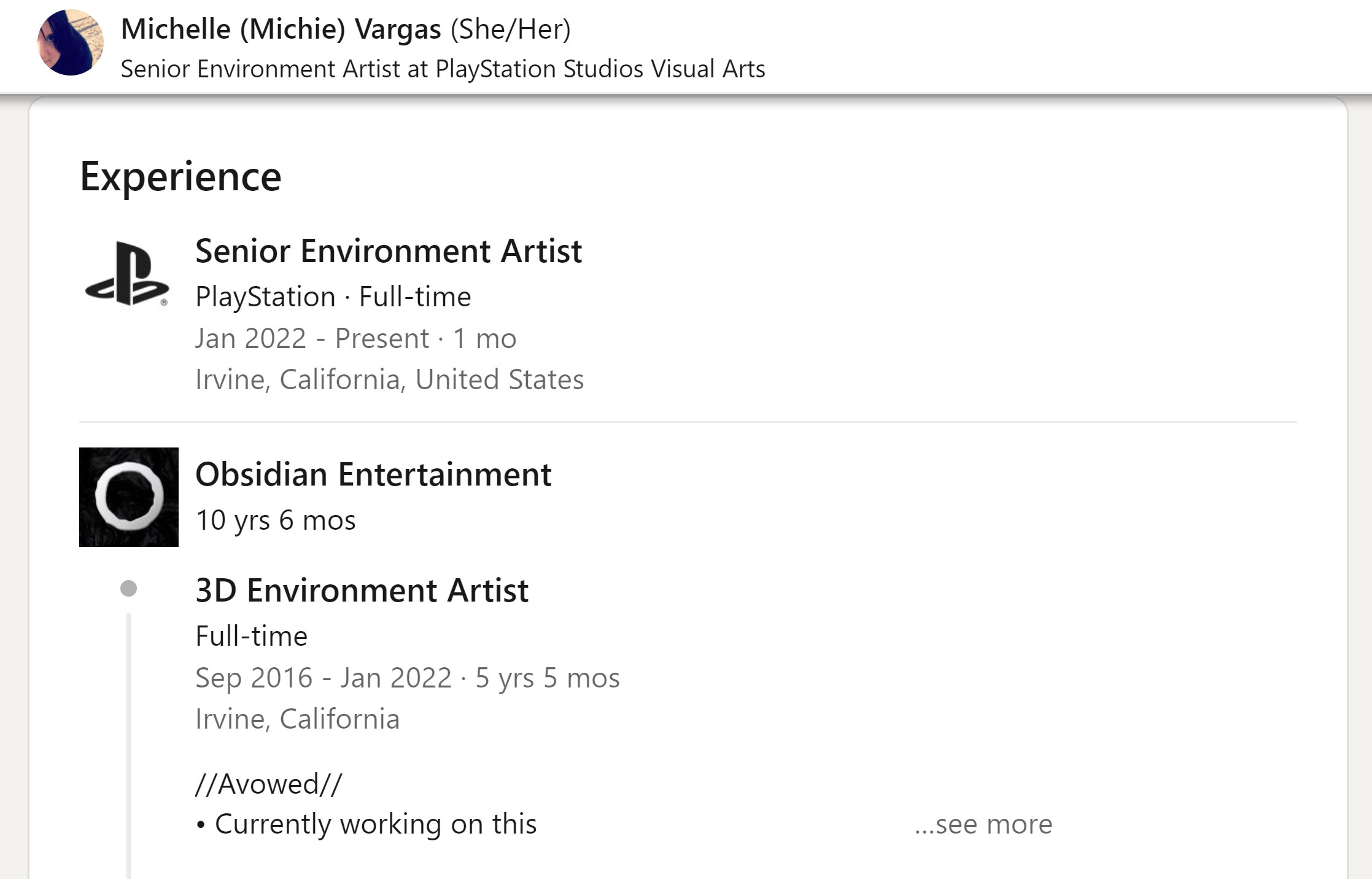Screen dimensions: 1372x879
Task: Expand the description with see more
Action: (x=983, y=824)
